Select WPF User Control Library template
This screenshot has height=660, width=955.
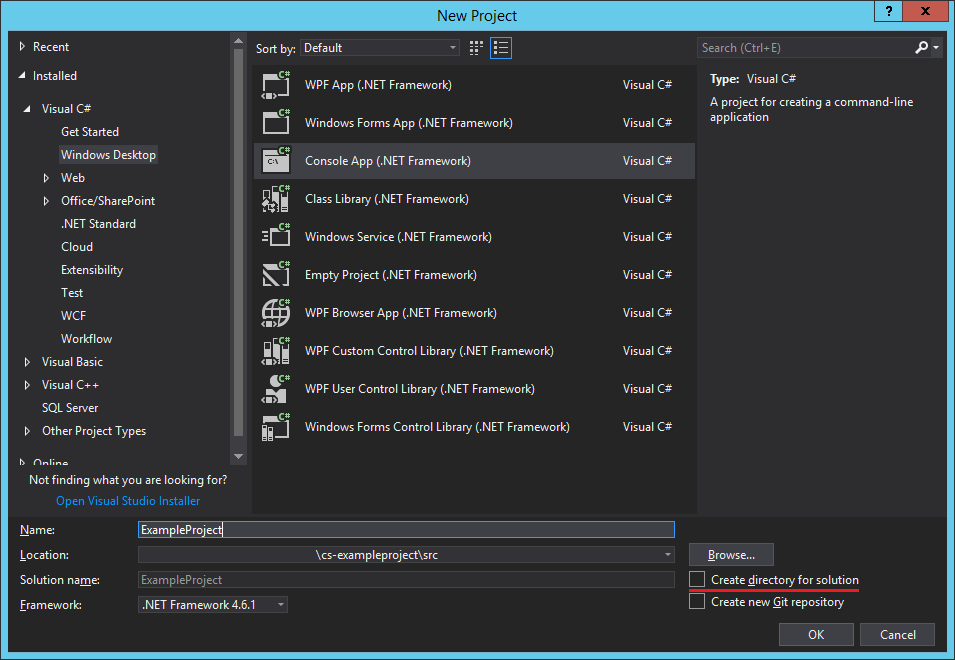point(474,389)
